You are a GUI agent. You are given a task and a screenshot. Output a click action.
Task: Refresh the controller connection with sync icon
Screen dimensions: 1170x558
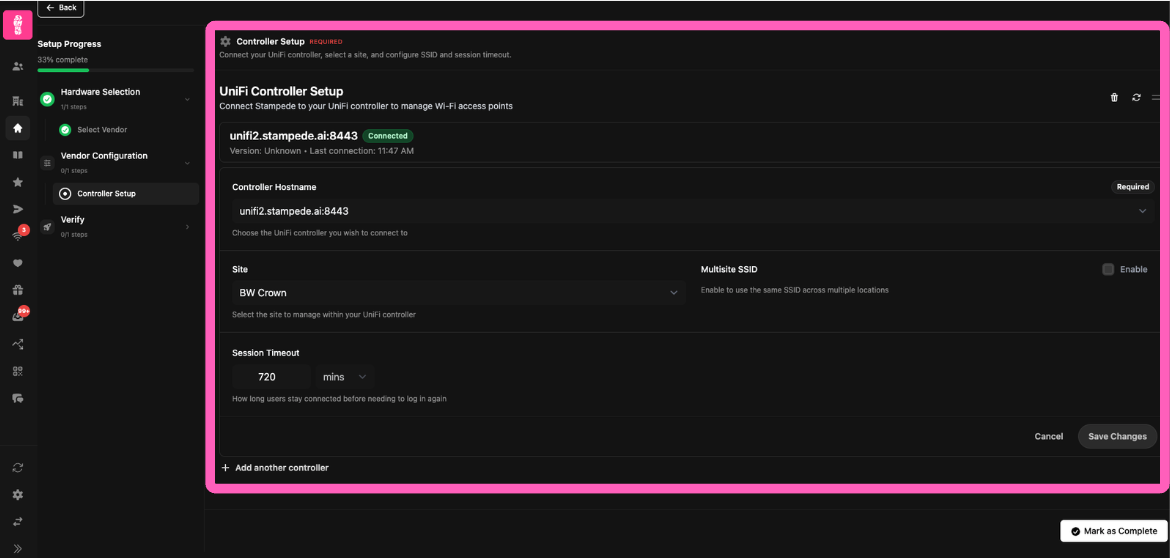click(x=1136, y=97)
